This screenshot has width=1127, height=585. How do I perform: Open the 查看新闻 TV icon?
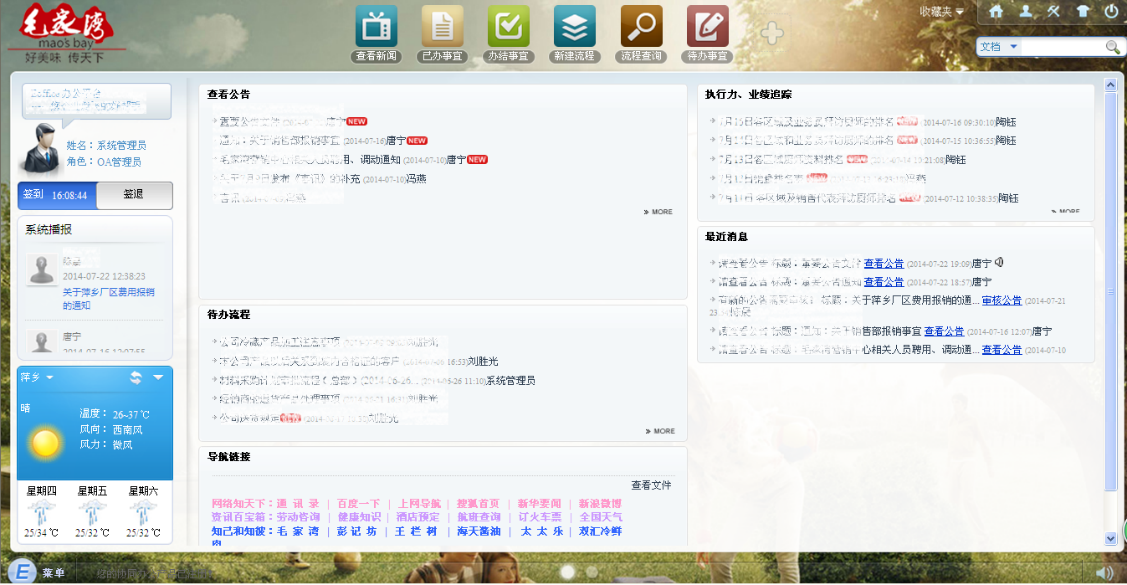coord(376,27)
